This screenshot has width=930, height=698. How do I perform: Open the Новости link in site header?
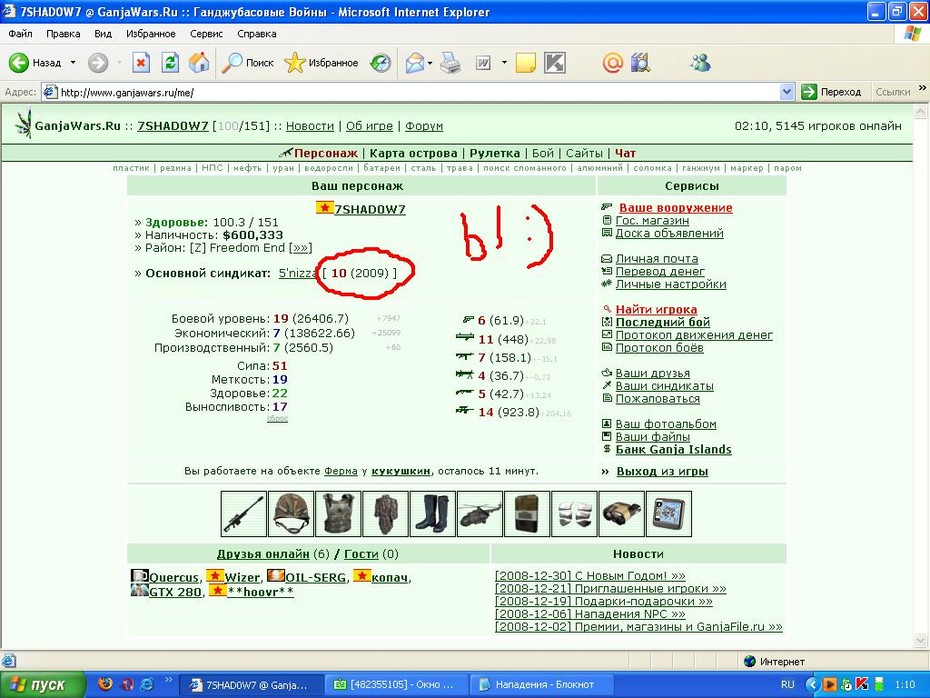click(310, 126)
